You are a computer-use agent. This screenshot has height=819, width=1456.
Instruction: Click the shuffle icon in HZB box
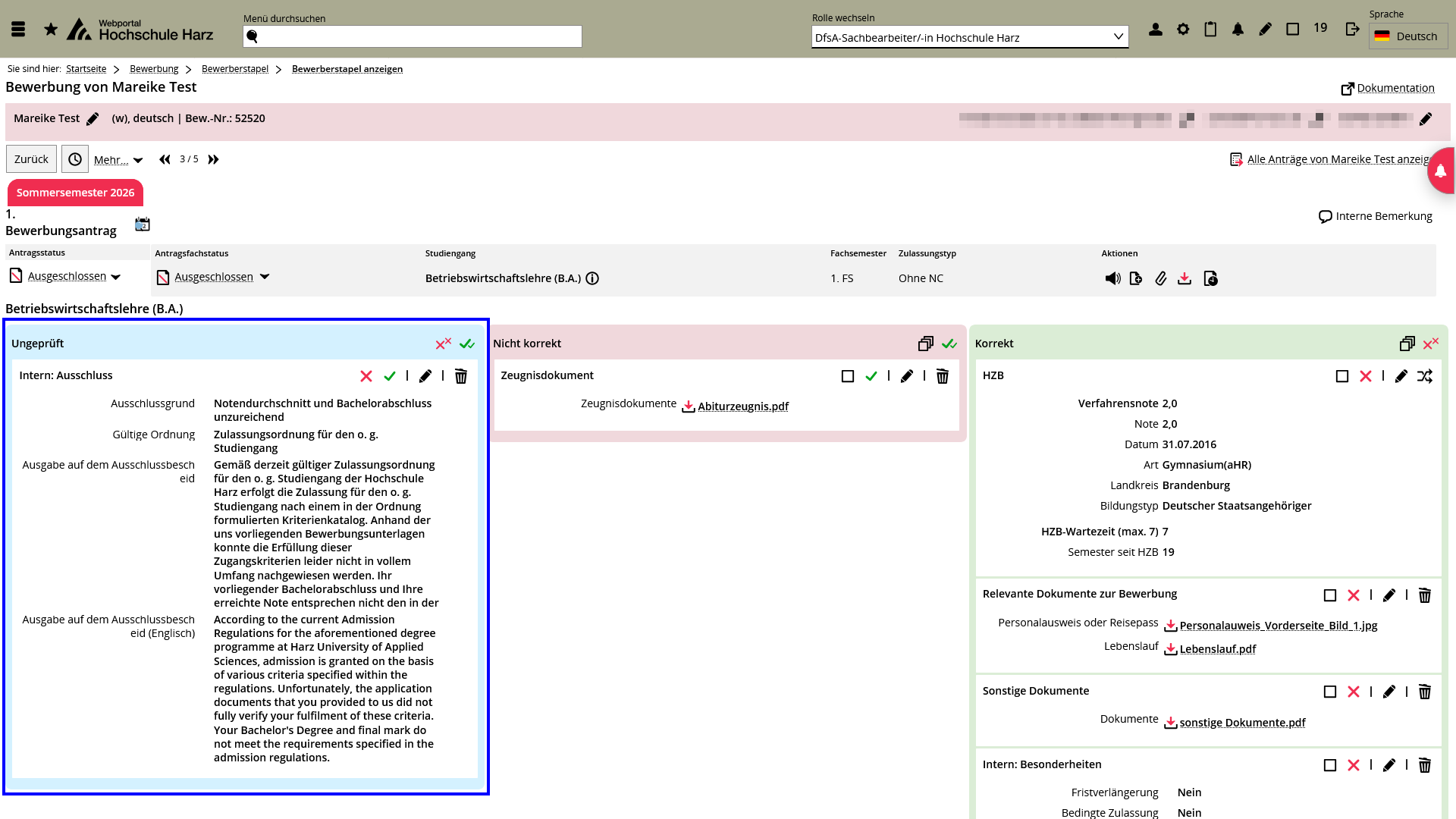[1425, 376]
